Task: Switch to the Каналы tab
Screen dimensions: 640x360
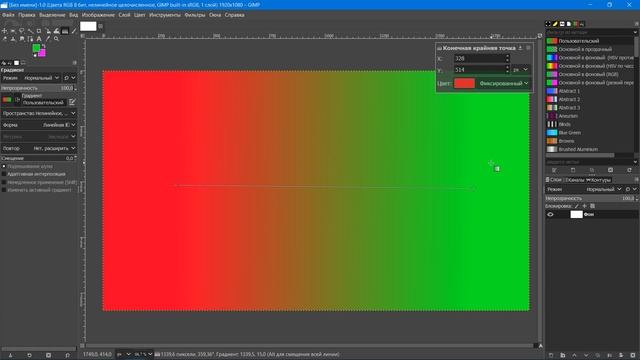Action: pos(575,180)
